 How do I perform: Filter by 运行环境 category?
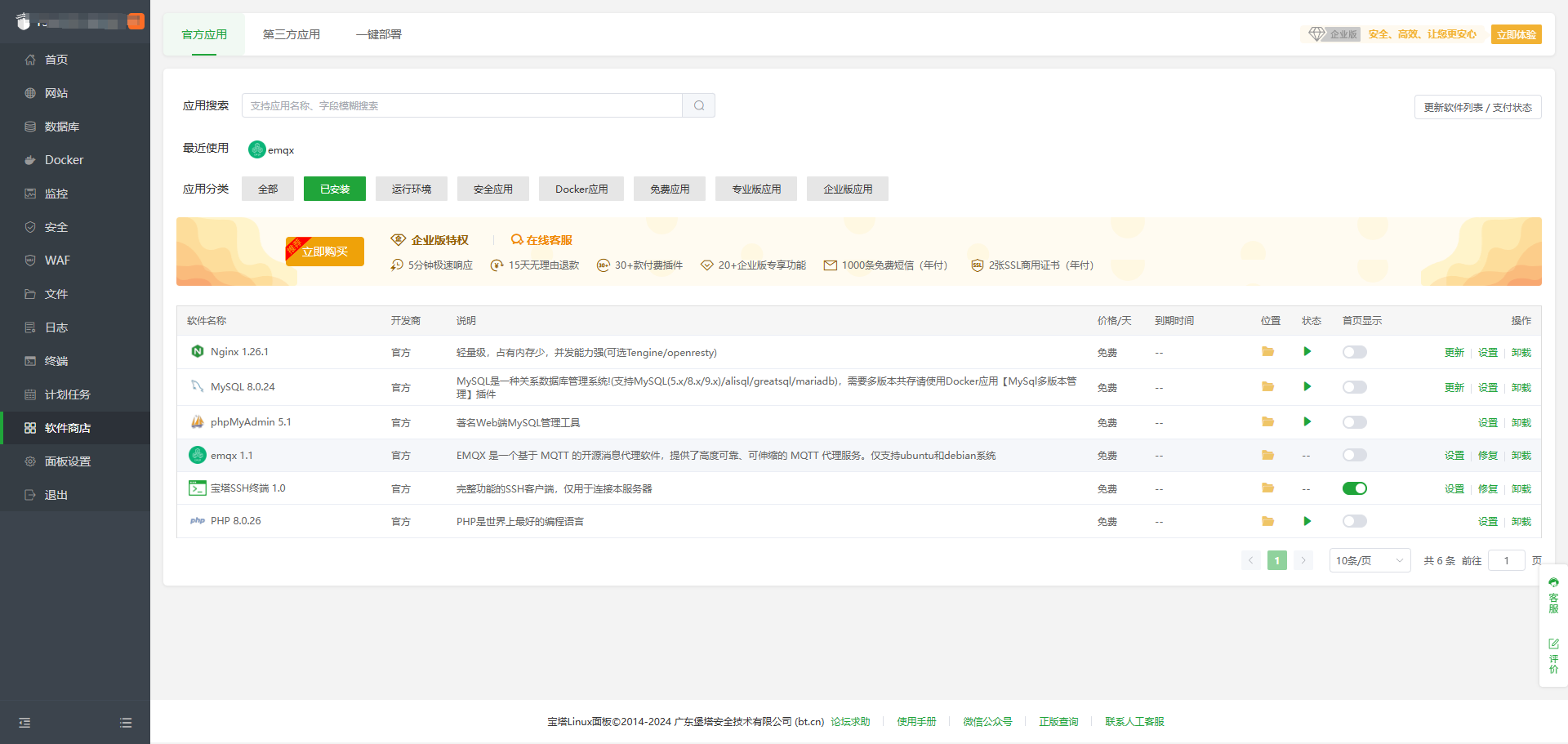(x=412, y=189)
